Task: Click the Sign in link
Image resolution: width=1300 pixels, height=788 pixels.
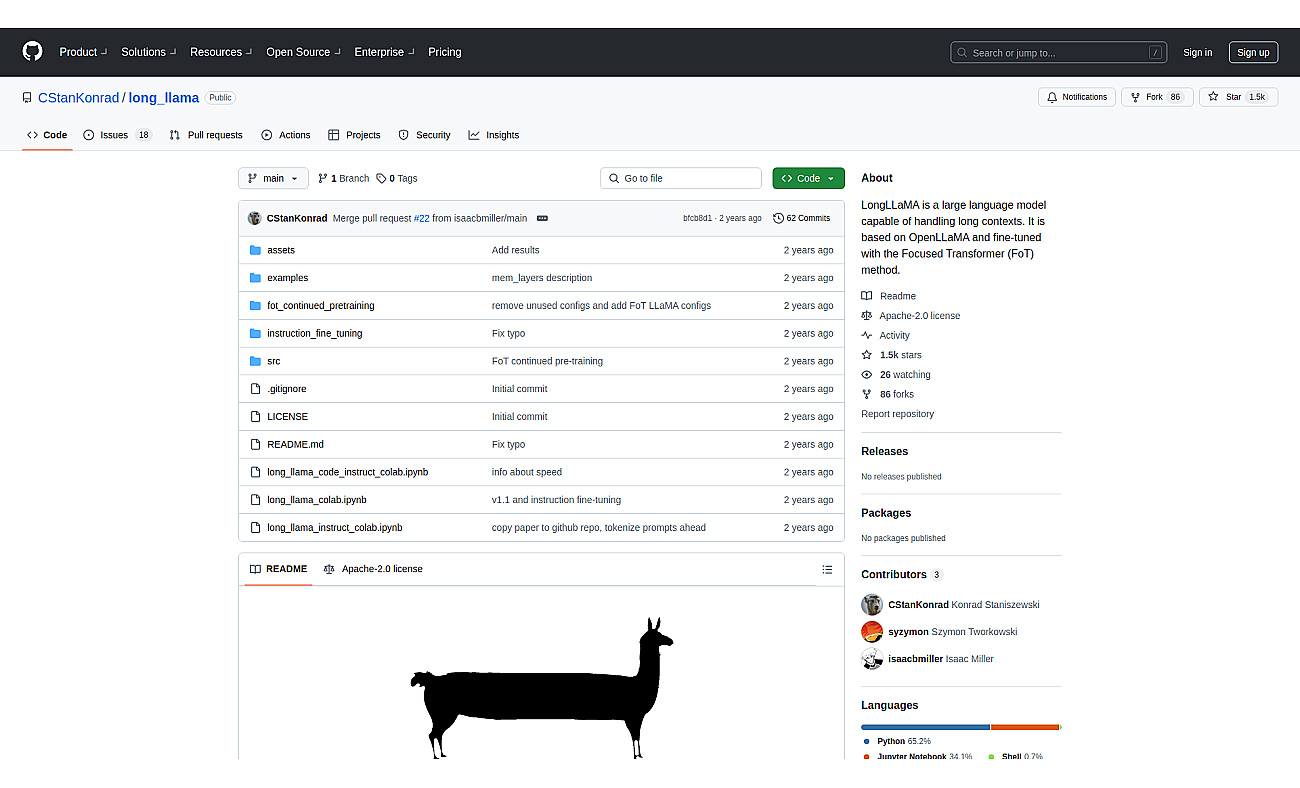Action: (x=1197, y=52)
